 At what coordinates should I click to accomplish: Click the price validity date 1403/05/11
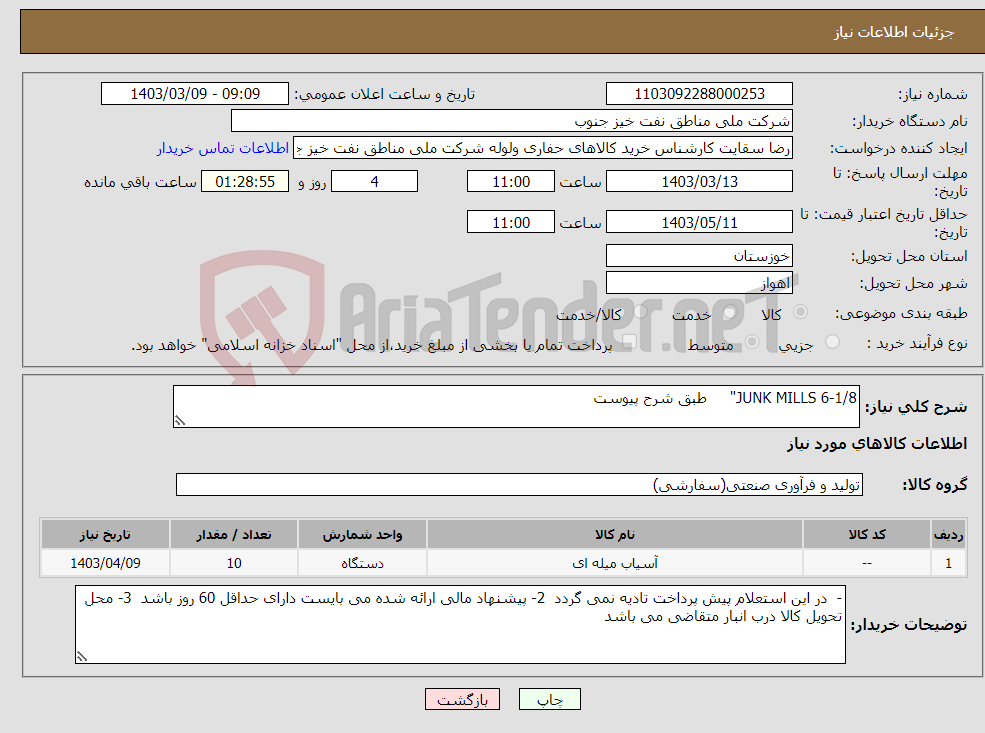coord(699,222)
